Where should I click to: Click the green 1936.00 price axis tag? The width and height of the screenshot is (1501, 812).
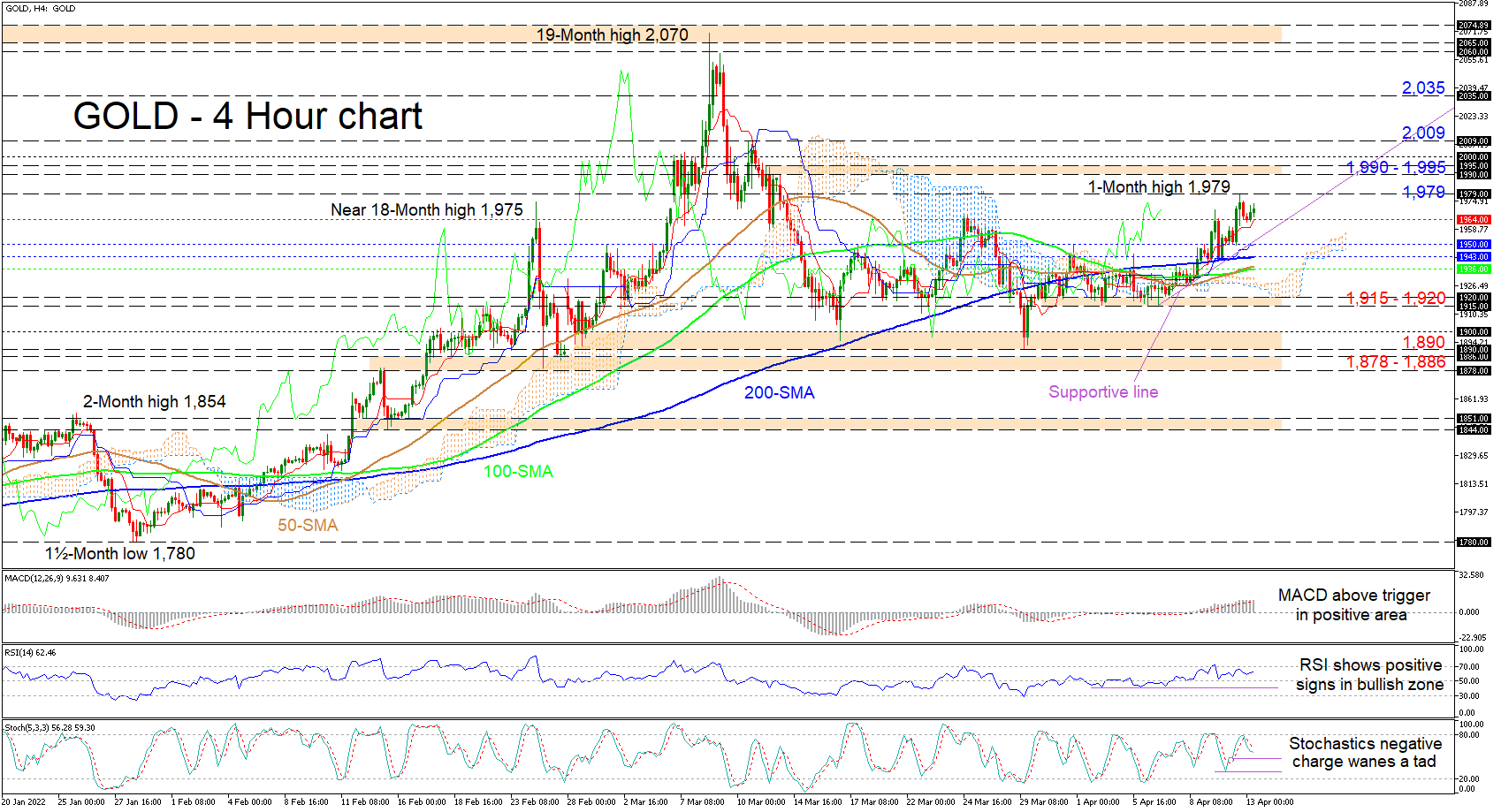(1473, 269)
